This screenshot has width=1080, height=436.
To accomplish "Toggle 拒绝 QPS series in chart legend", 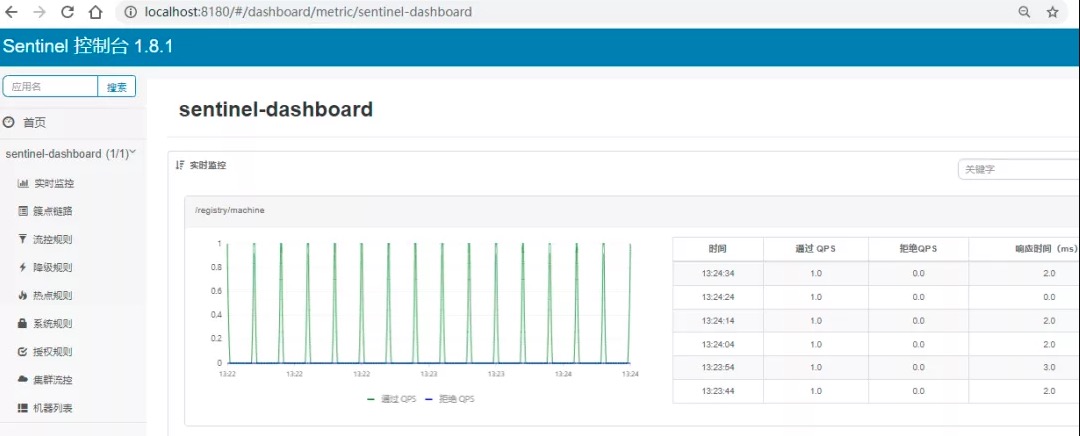I will pyautogui.click(x=450, y=399).
